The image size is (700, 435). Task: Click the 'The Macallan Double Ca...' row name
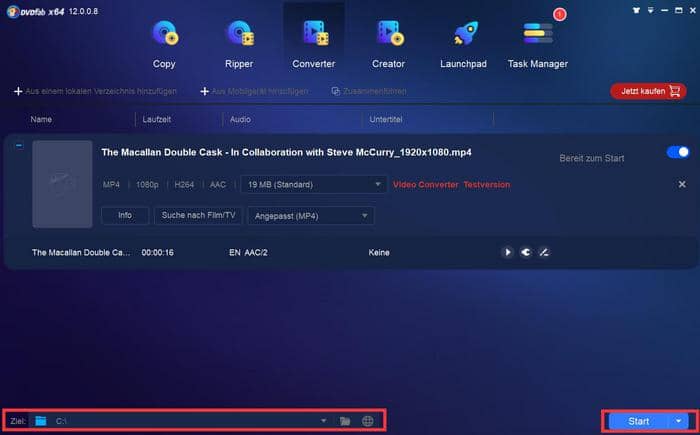(x=81, y=252)
